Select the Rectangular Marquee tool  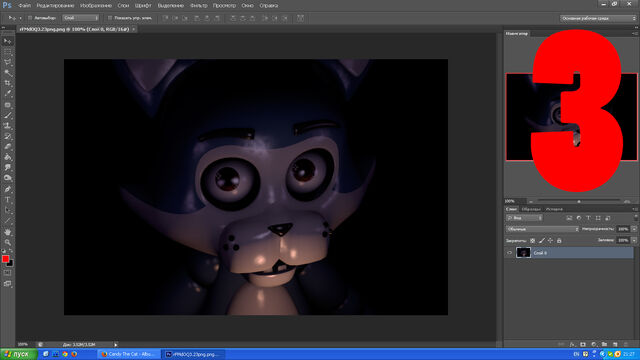pyautogui.click(x=8, y=52)
